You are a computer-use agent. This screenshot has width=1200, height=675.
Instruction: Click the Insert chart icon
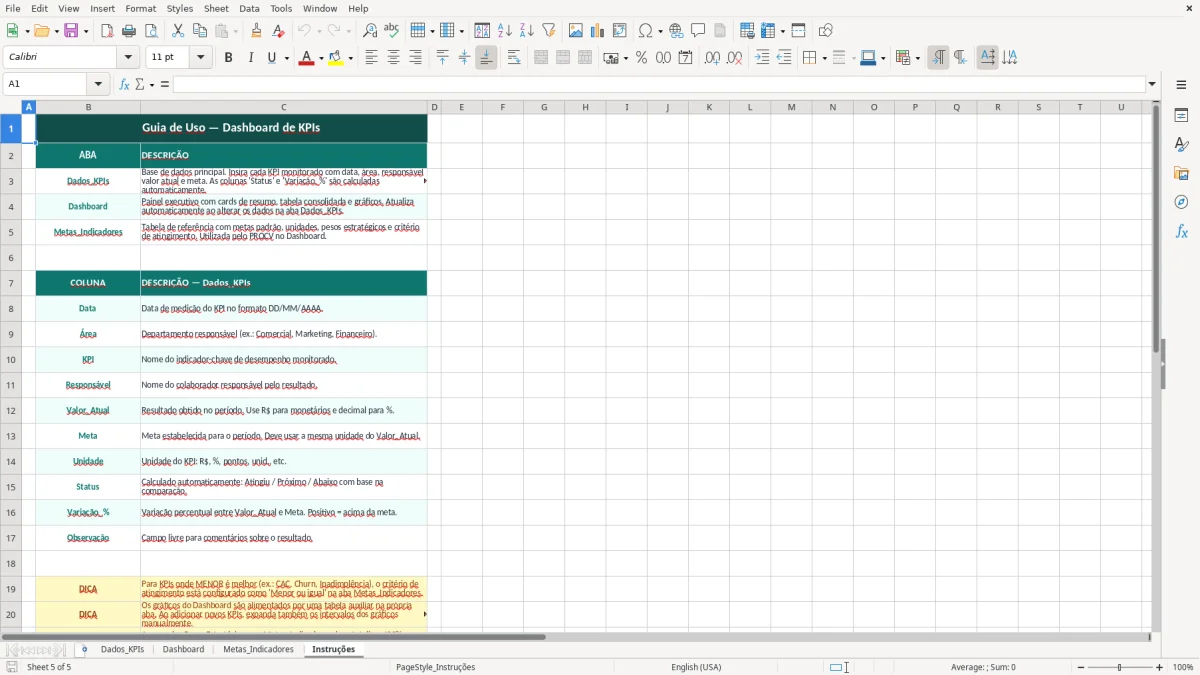point(597,31)
